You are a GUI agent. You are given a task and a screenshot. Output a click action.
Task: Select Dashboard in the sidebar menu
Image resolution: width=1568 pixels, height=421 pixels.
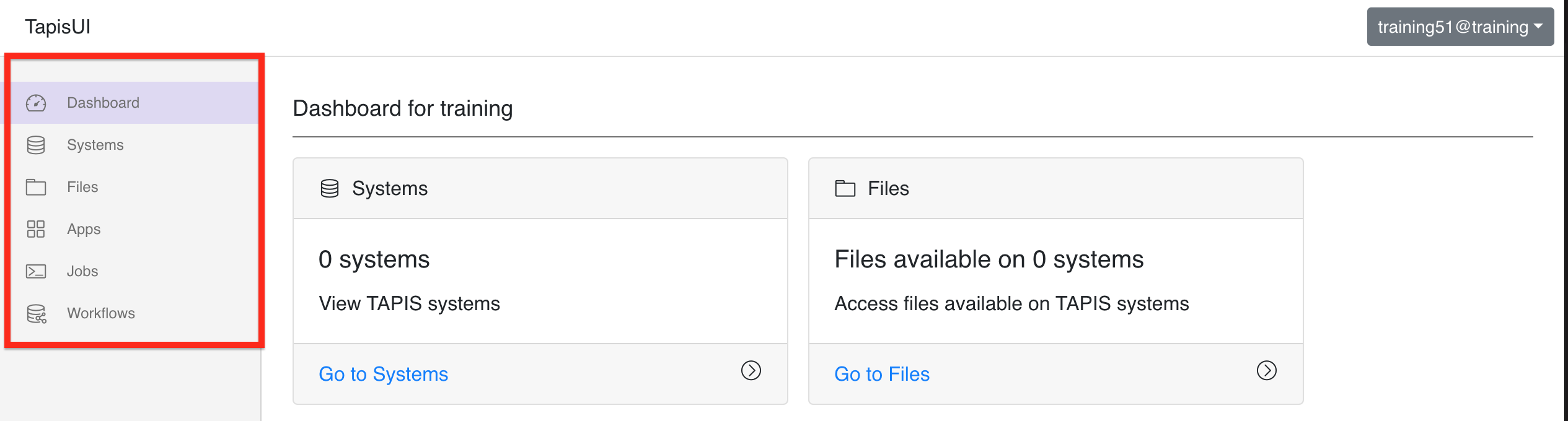point(131,103)
